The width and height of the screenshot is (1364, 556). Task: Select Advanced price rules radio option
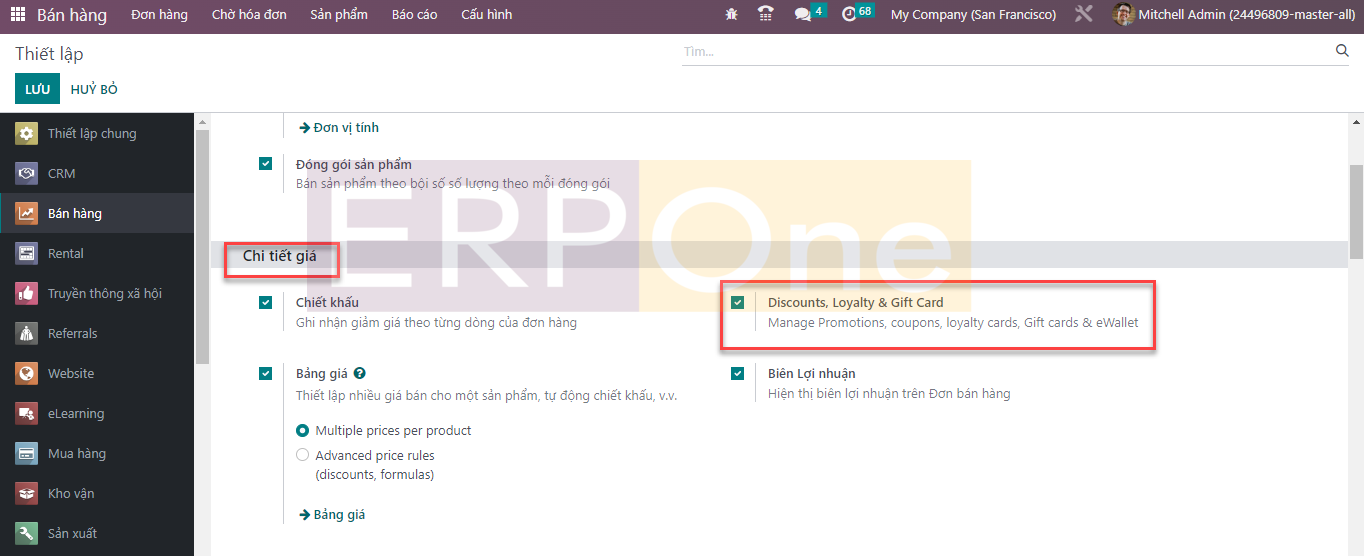[x=303, y=456]
